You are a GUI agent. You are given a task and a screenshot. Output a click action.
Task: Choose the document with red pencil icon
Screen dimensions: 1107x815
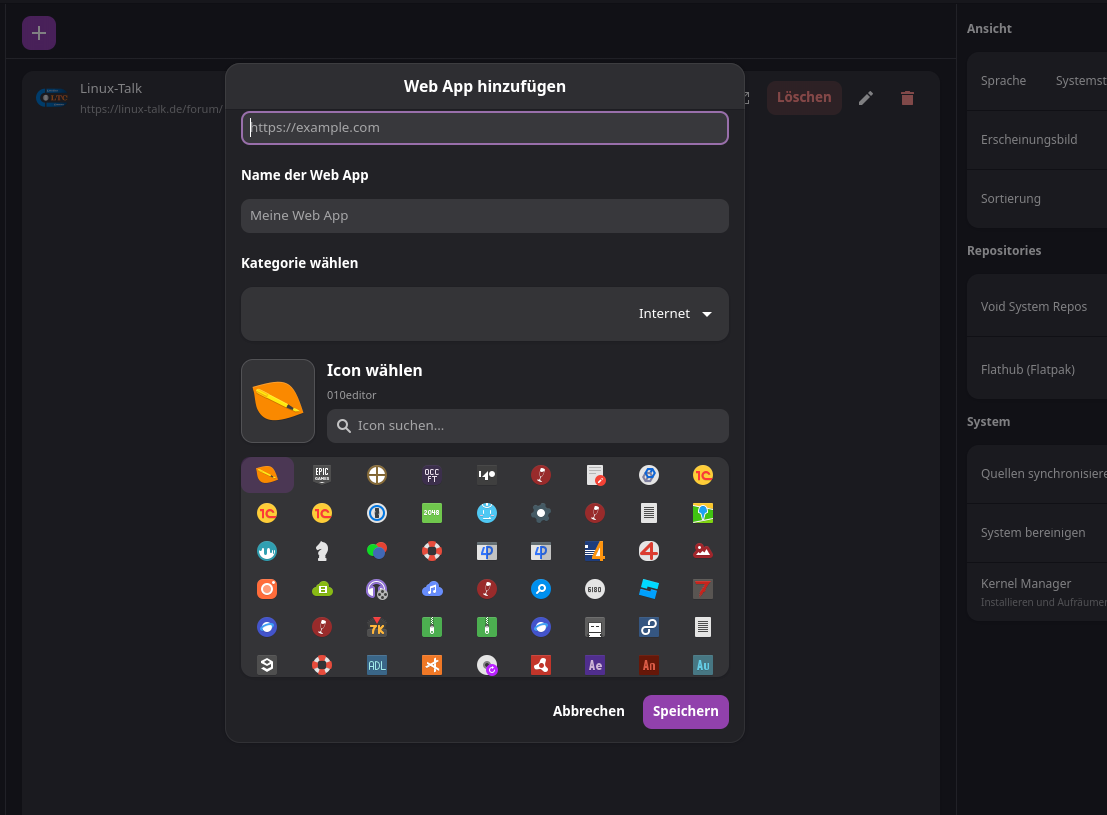(595, 475)
